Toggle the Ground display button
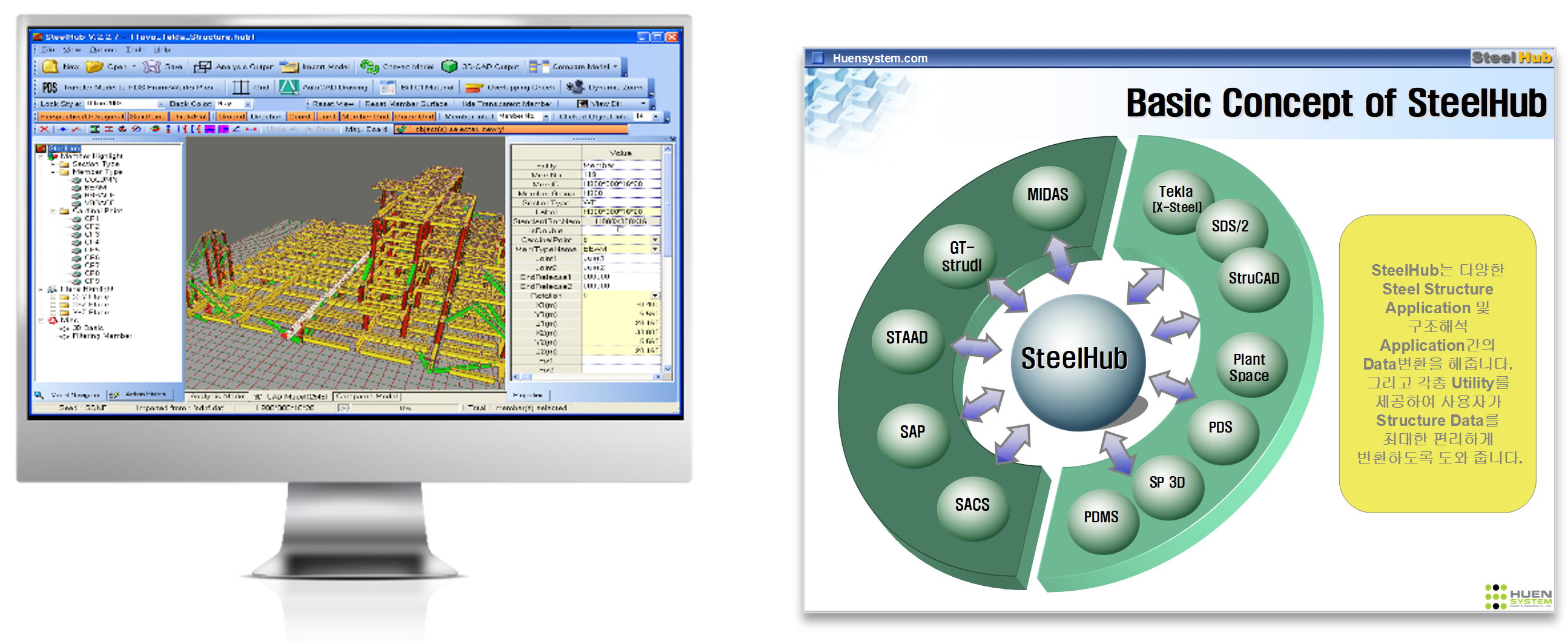 click(232, 116)
